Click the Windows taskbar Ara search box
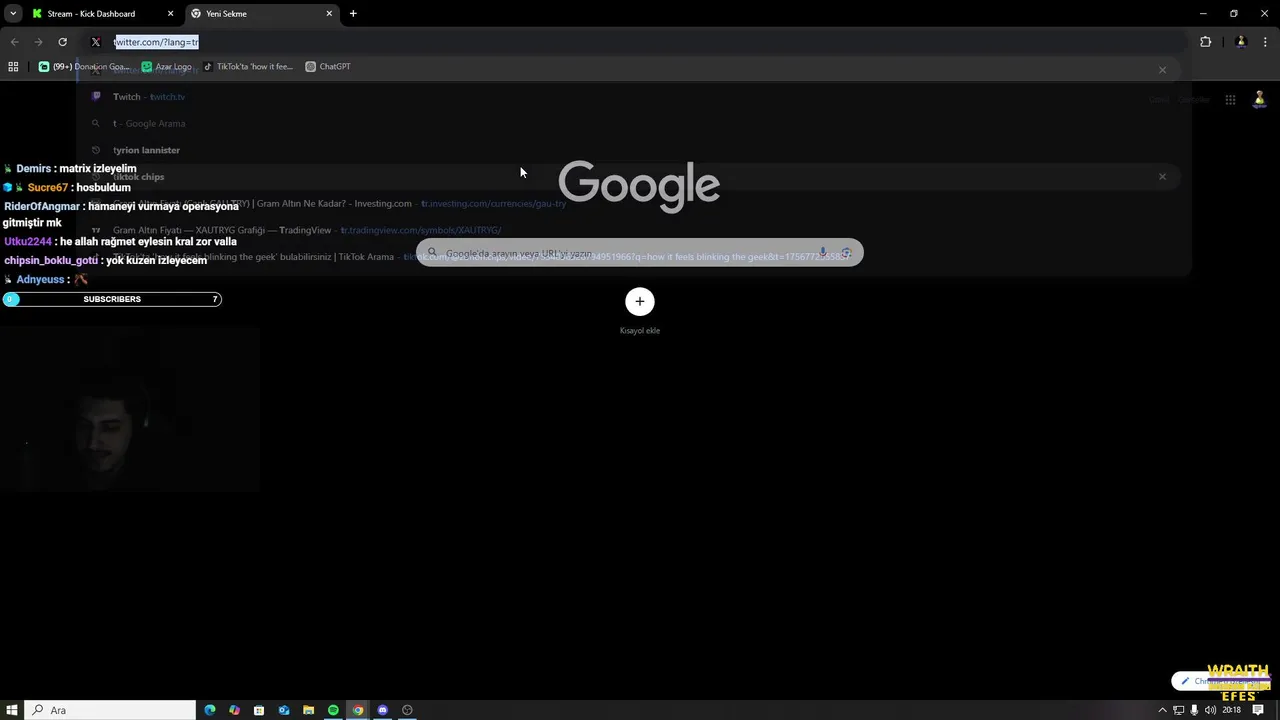The height and width of the screenshot is (720, 1280). pos(110,710)
